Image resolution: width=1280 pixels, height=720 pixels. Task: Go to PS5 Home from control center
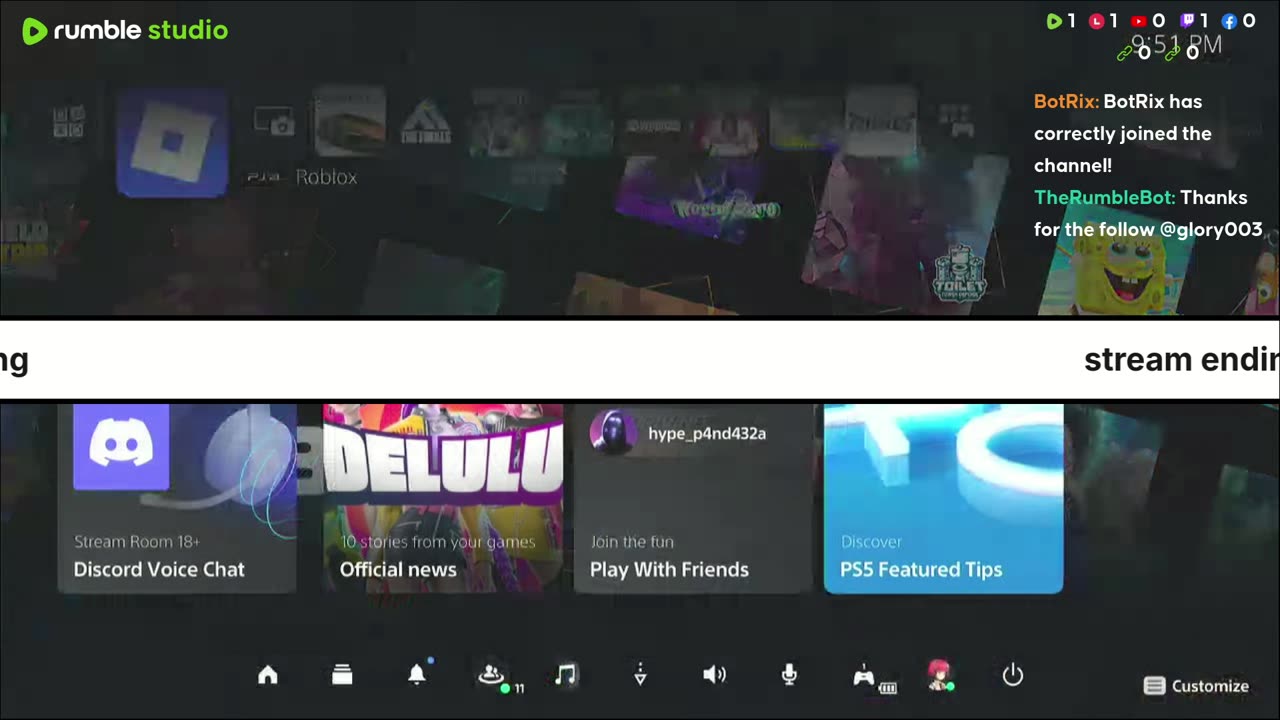(268, 675)
